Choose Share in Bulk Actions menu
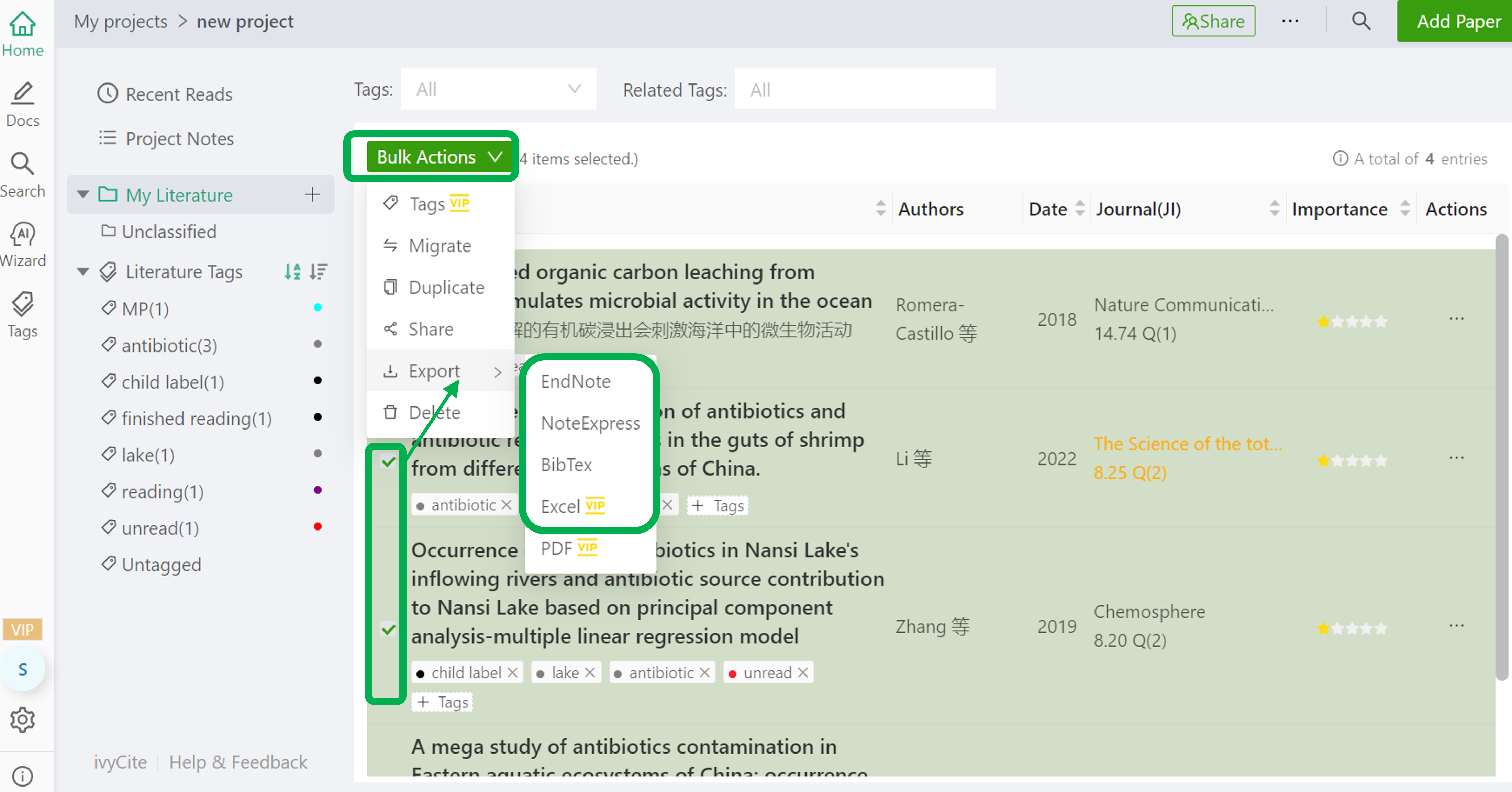The width and height of the screenshot is (1512, 792). tap(440, 329)
